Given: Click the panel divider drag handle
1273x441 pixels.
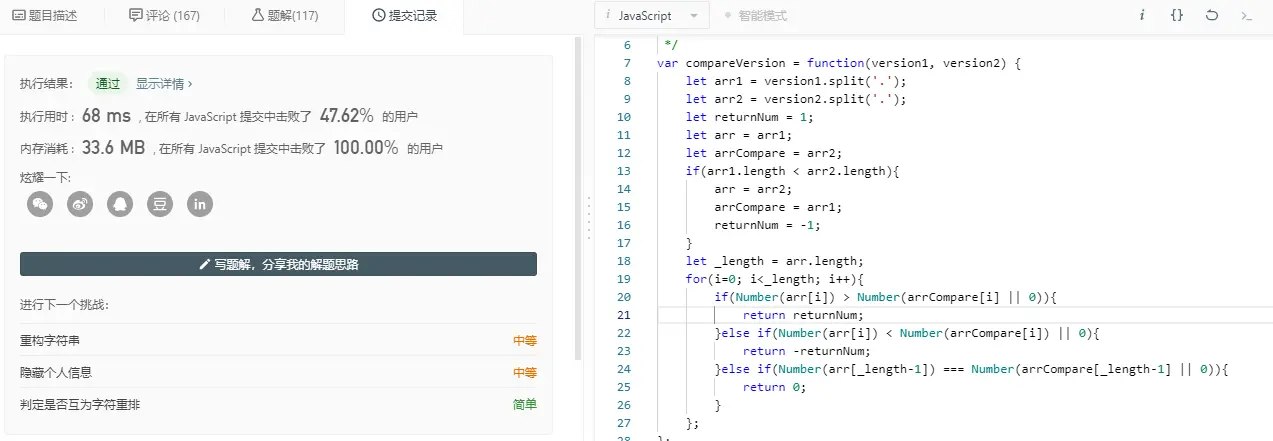Looking at the screenshot, I should [589, 218].
